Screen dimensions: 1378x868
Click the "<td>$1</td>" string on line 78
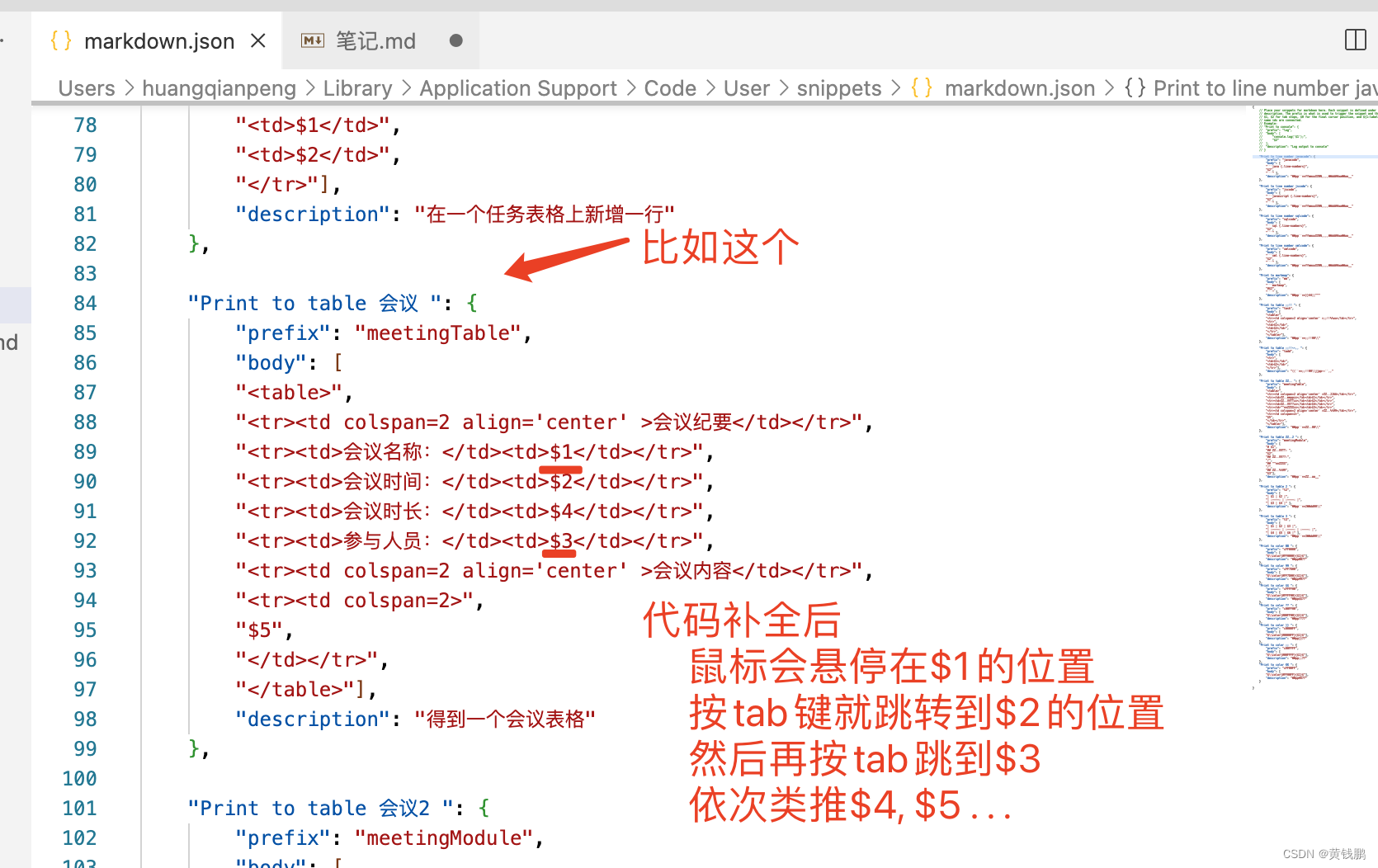313,125
